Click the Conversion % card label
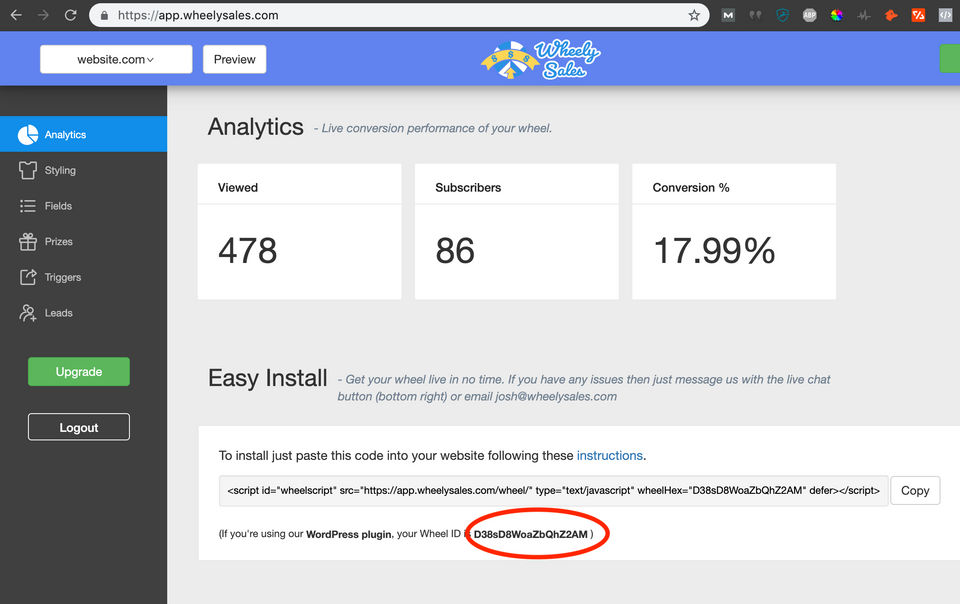 click(691, 188)
